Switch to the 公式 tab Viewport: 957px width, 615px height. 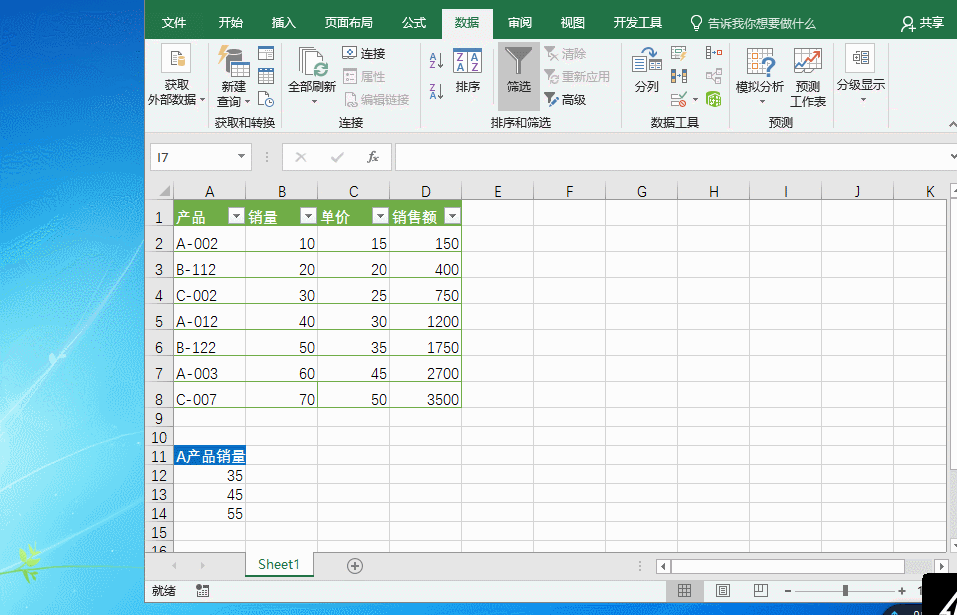click(x=414, y=23)
